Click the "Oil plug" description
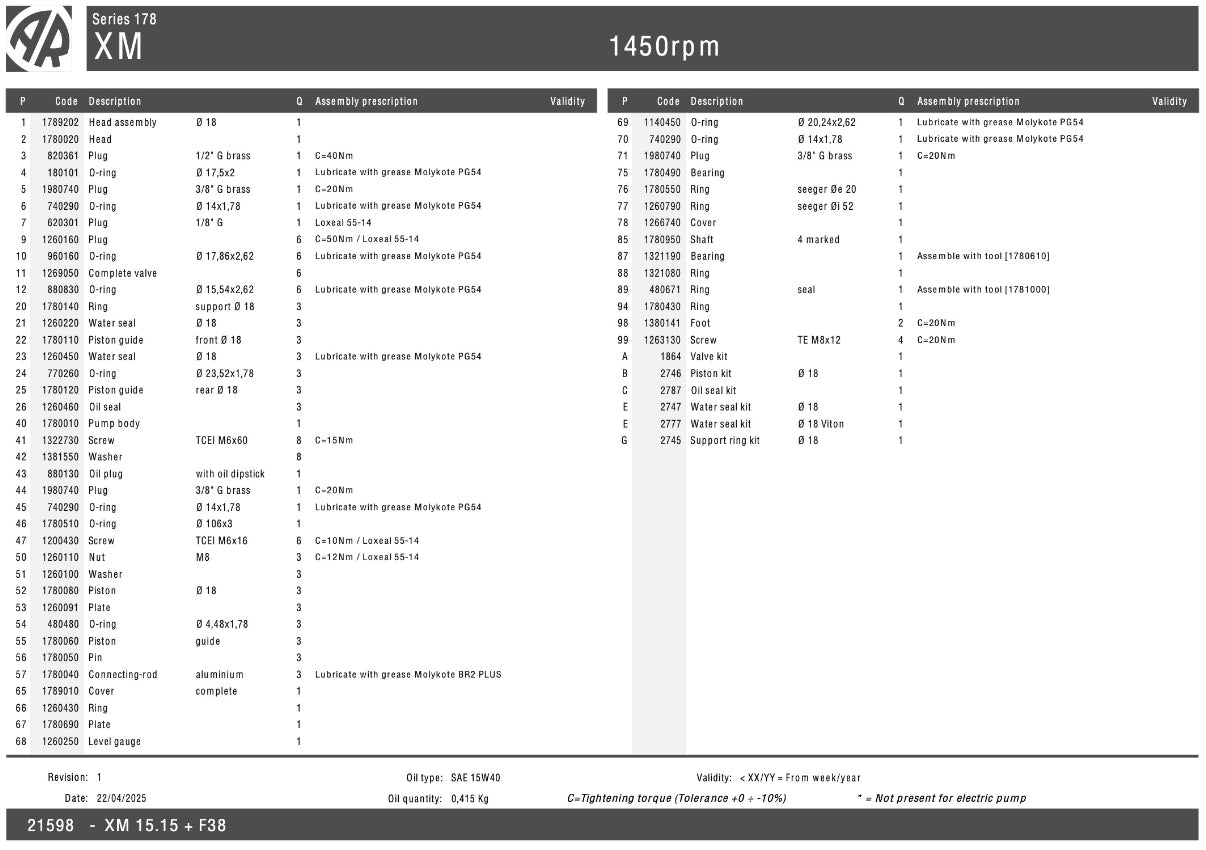1206x850 pixels. pos(106,474)
